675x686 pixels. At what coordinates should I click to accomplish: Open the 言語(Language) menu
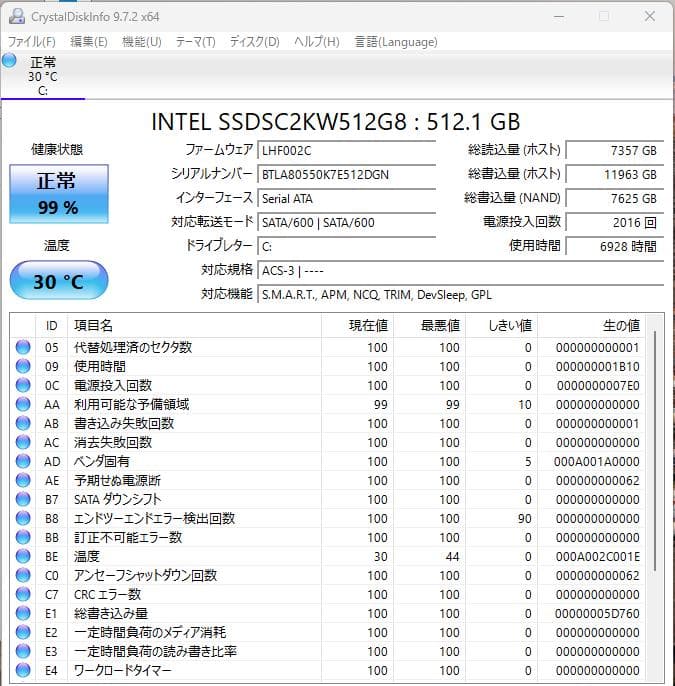396,42
